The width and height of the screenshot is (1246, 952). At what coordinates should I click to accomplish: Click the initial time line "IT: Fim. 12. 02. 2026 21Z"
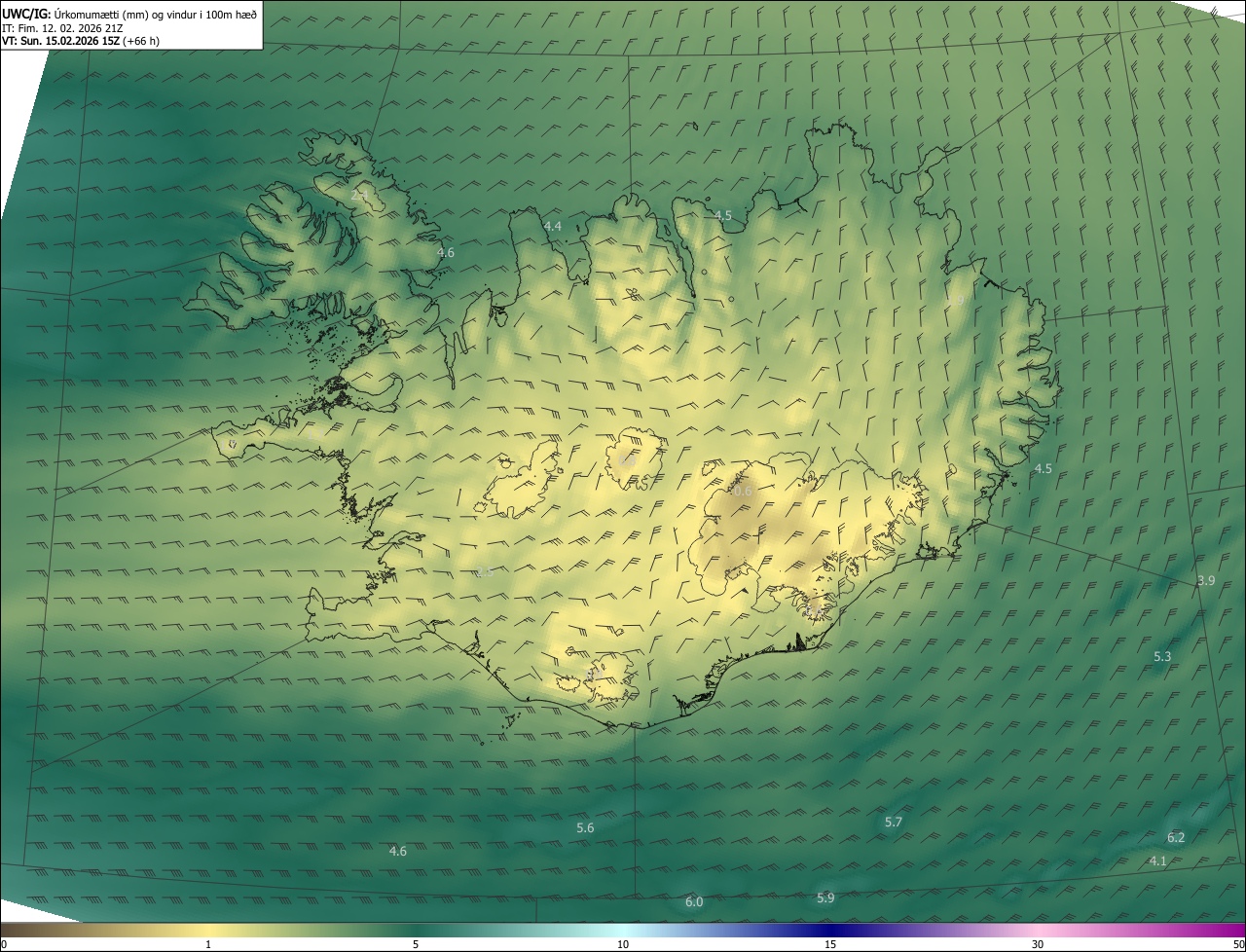pyautogui.click(x=62, y=28)
